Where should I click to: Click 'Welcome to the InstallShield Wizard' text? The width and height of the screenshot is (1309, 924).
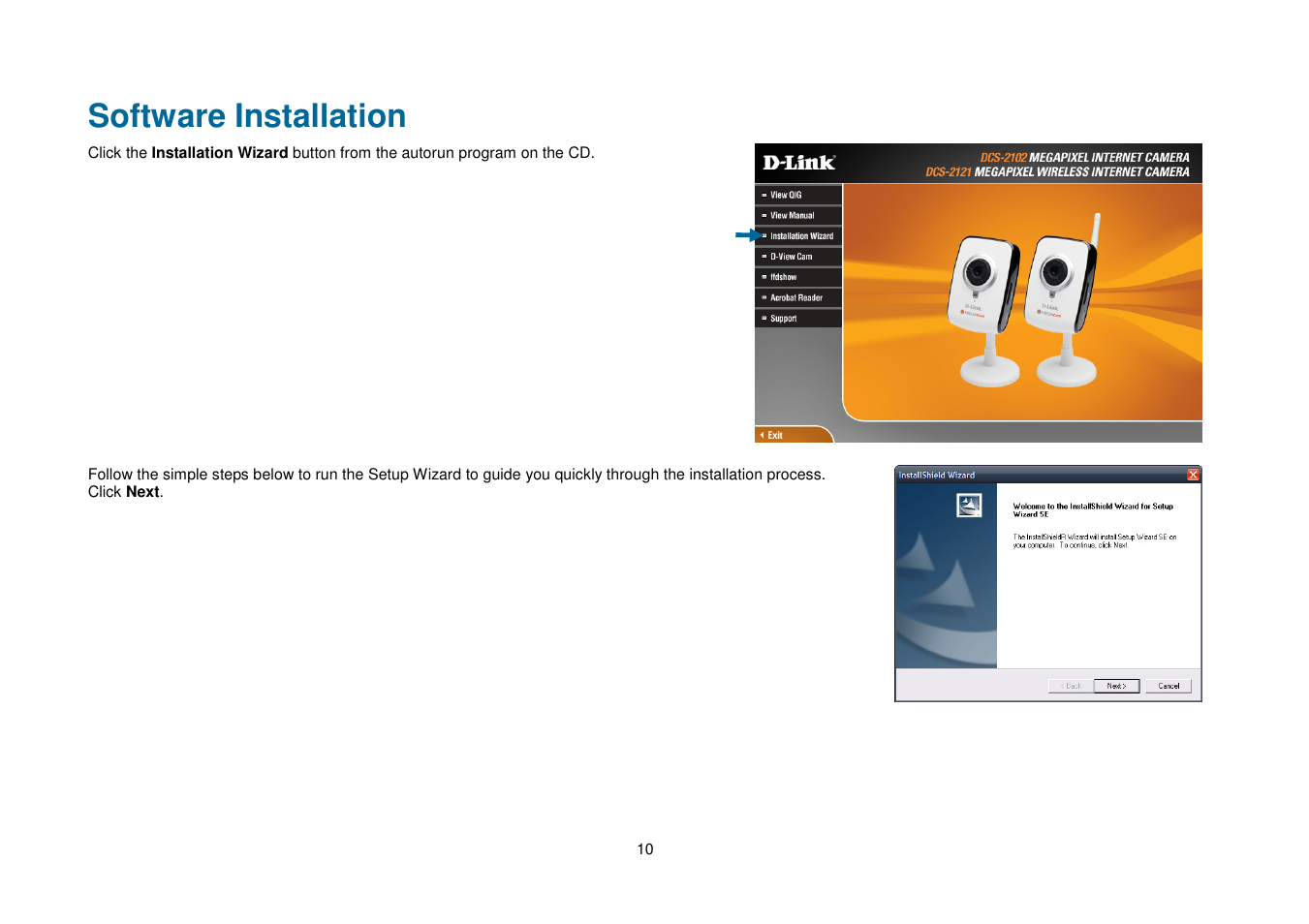[x=1093, y=509]
